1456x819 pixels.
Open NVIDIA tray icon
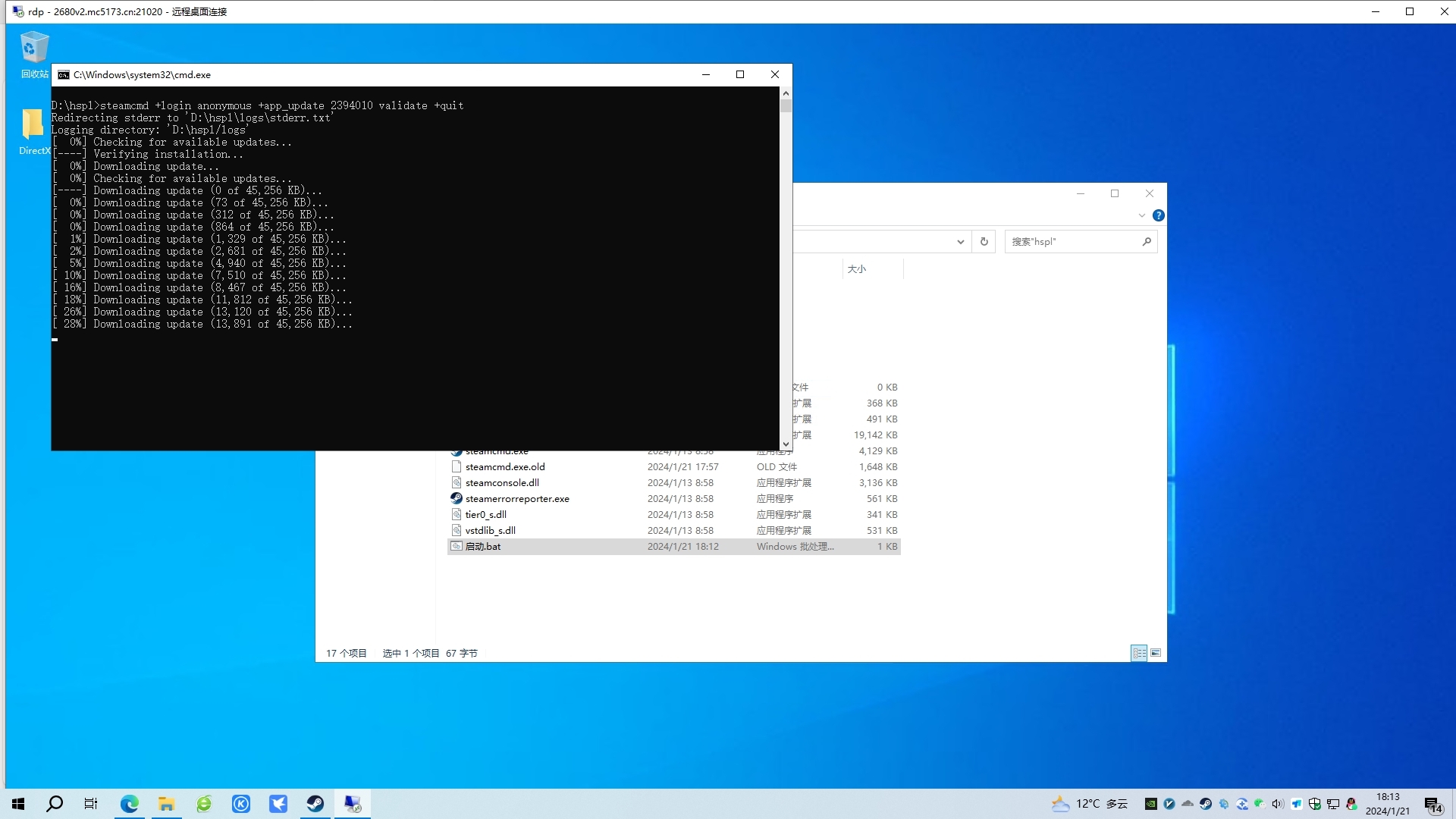1150,804
